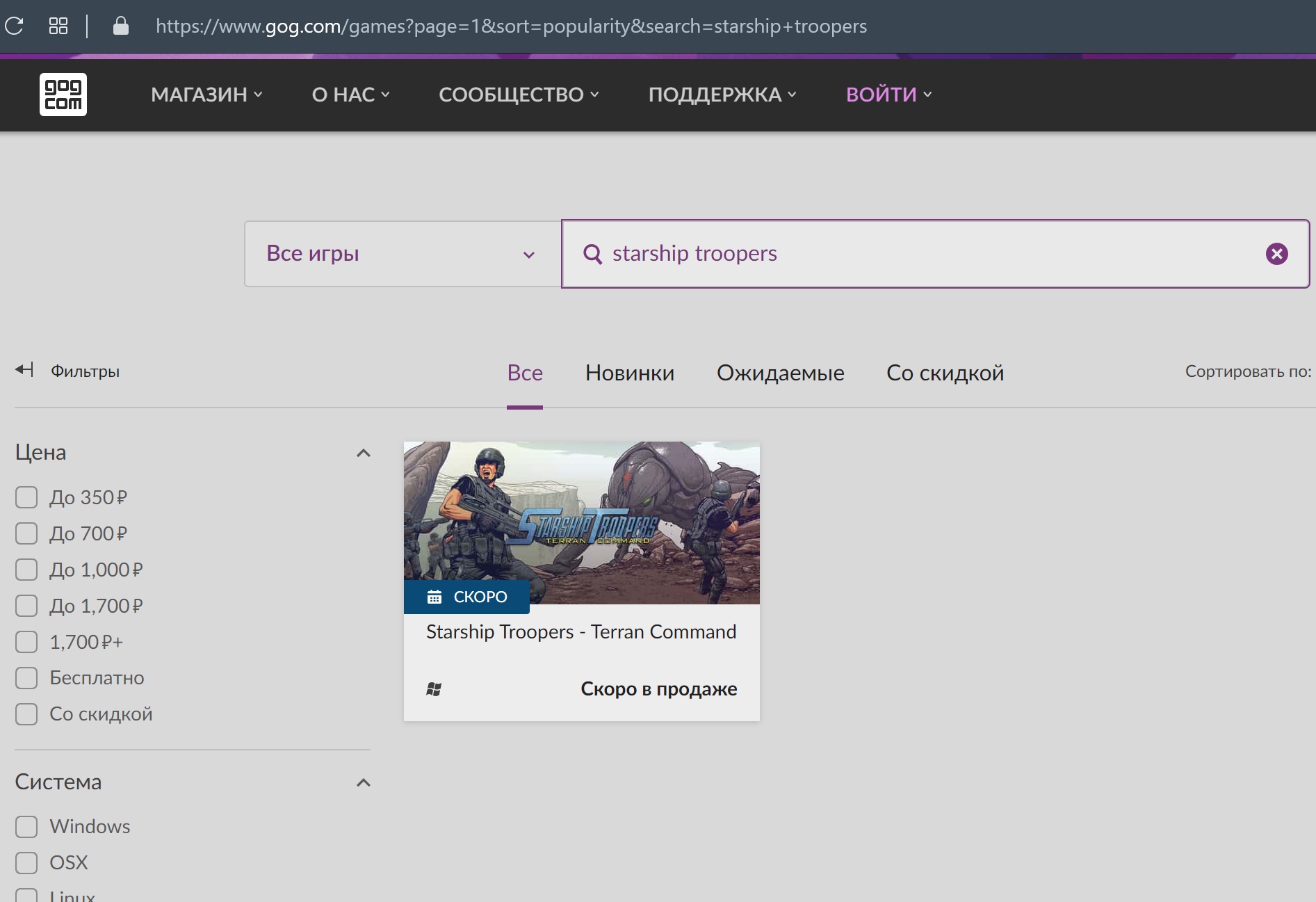Open the Сортировать по sorting dropdown

tap(1248, 371)
